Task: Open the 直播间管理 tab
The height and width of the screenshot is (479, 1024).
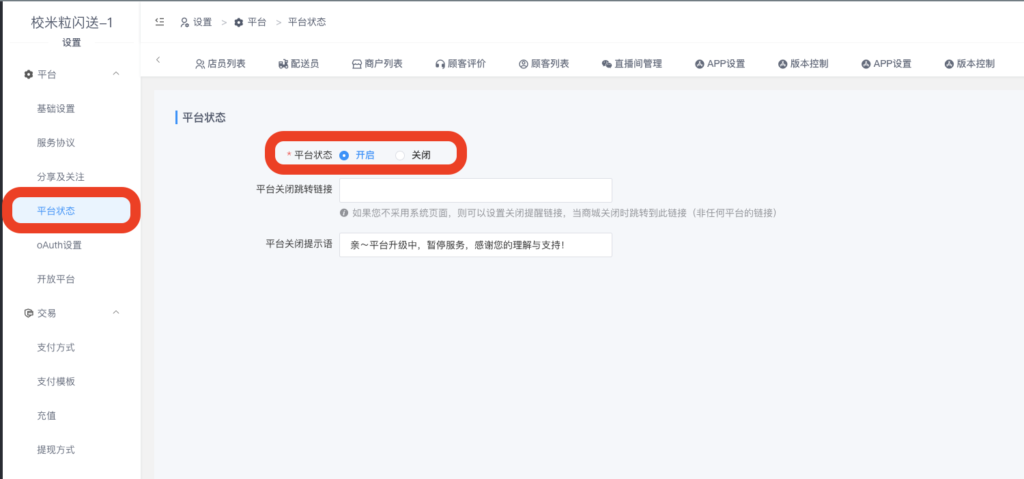Action: click(x=632, y=64)
